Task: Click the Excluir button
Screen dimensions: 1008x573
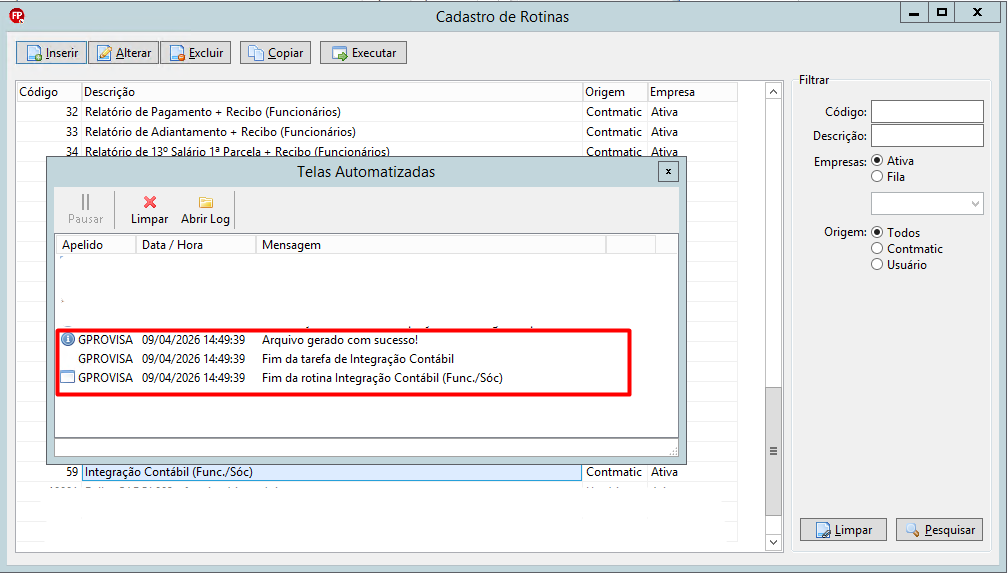Action: 195,53
